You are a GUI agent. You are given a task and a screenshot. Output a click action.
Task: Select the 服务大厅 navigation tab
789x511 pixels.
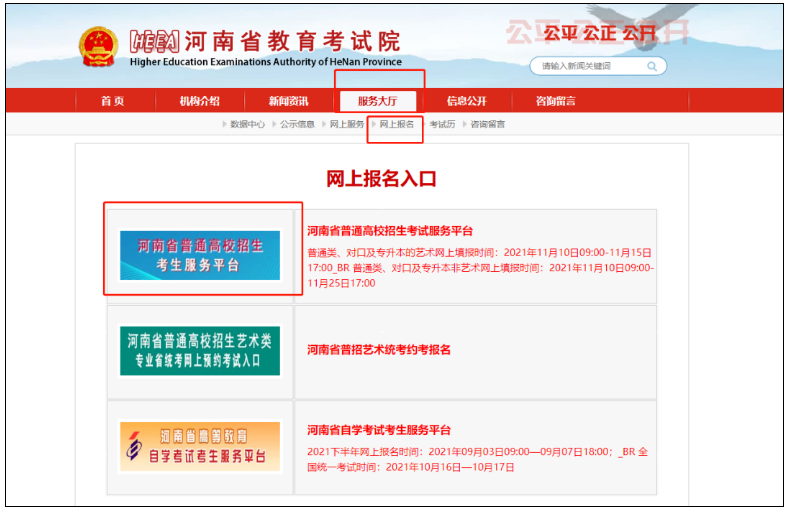click(377, 101)
